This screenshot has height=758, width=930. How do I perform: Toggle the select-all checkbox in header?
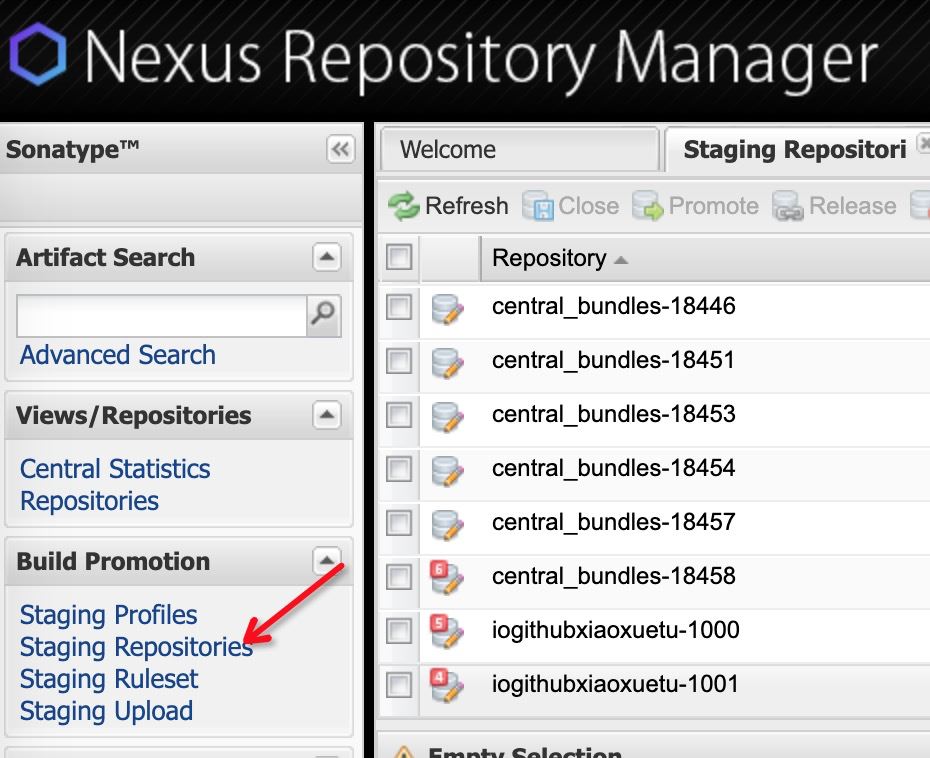point(399,257)
